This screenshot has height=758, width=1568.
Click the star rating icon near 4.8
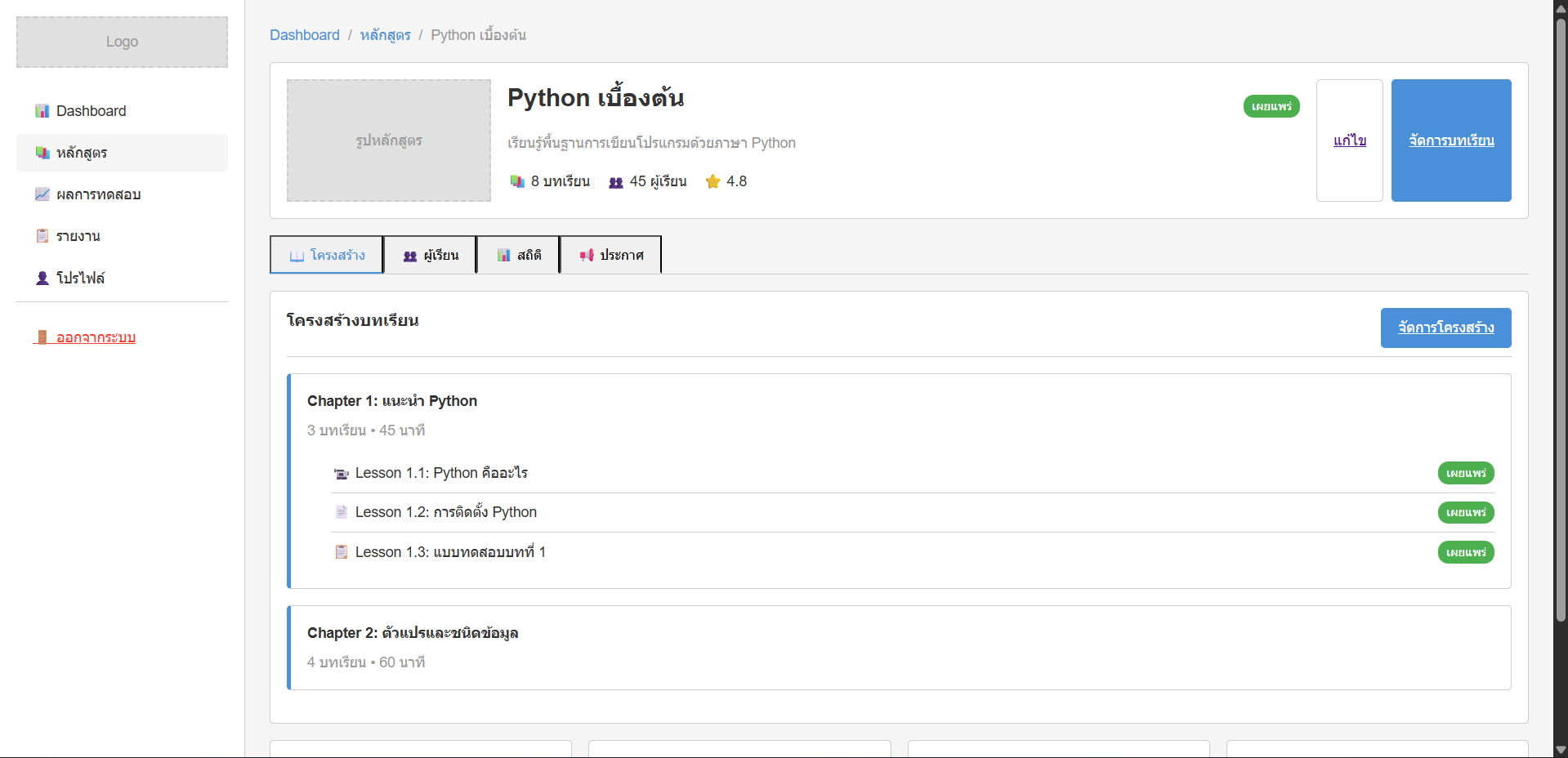click(713, 181)
